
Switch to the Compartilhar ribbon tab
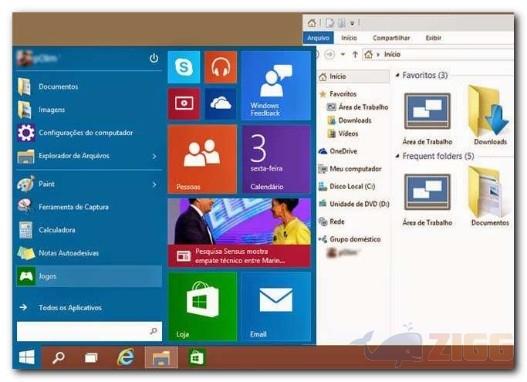point(391,38)
